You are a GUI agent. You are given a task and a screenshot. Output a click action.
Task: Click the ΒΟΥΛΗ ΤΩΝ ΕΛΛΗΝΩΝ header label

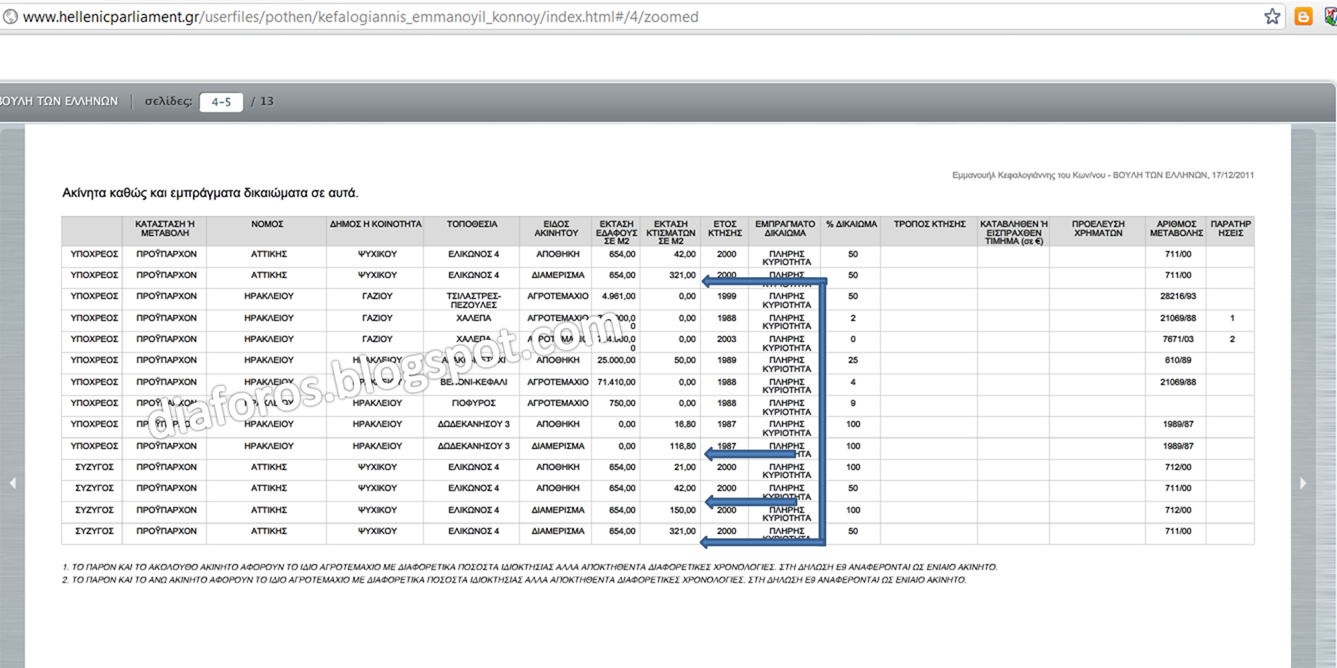click(x=59, y=102)
